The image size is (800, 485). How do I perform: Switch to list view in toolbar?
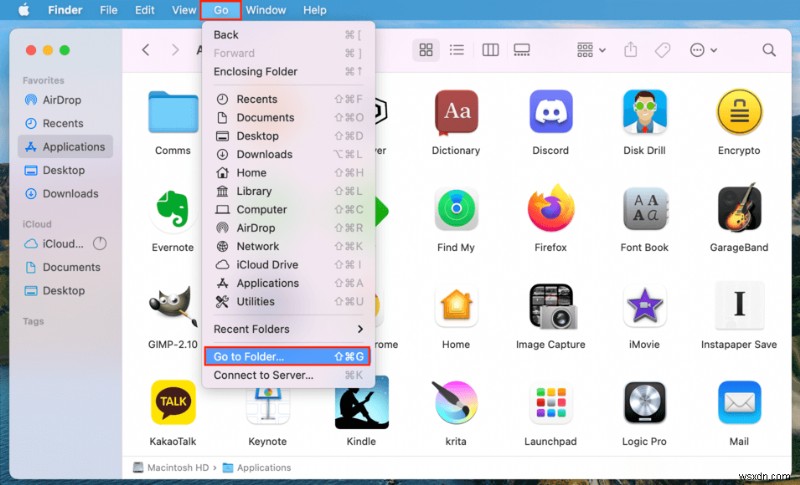tap(457, 50)
